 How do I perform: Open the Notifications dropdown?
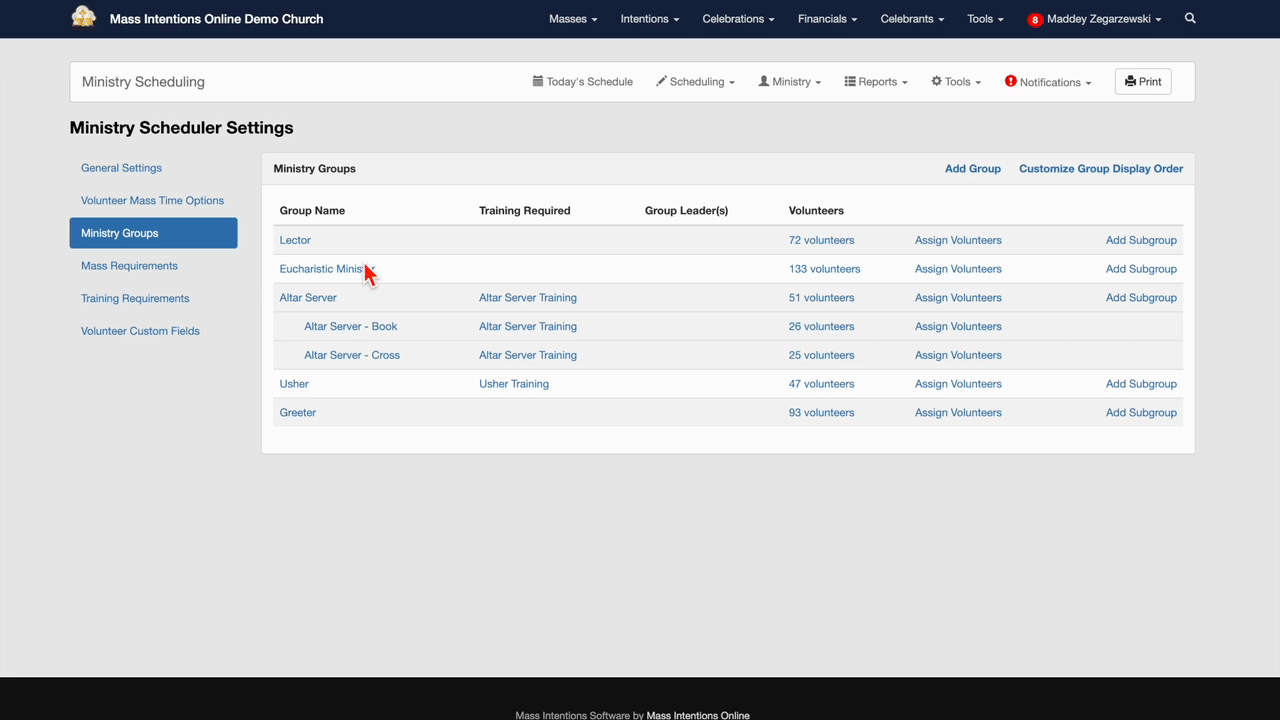click(1048, 82)
